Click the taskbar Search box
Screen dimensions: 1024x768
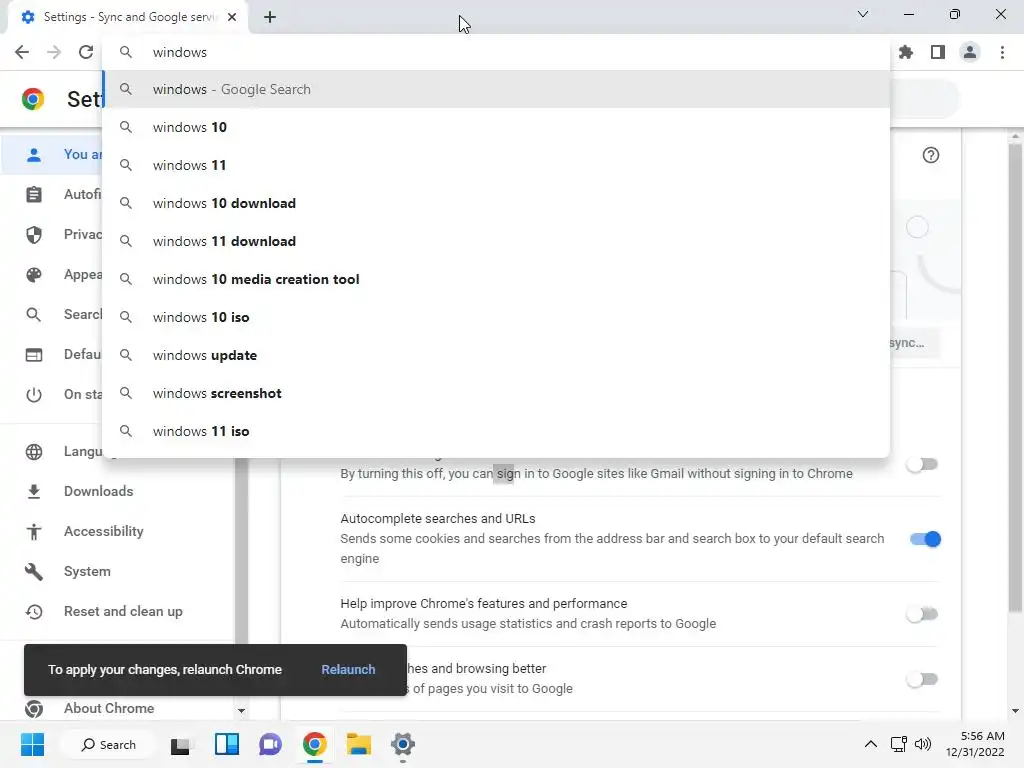pos(108,744)
